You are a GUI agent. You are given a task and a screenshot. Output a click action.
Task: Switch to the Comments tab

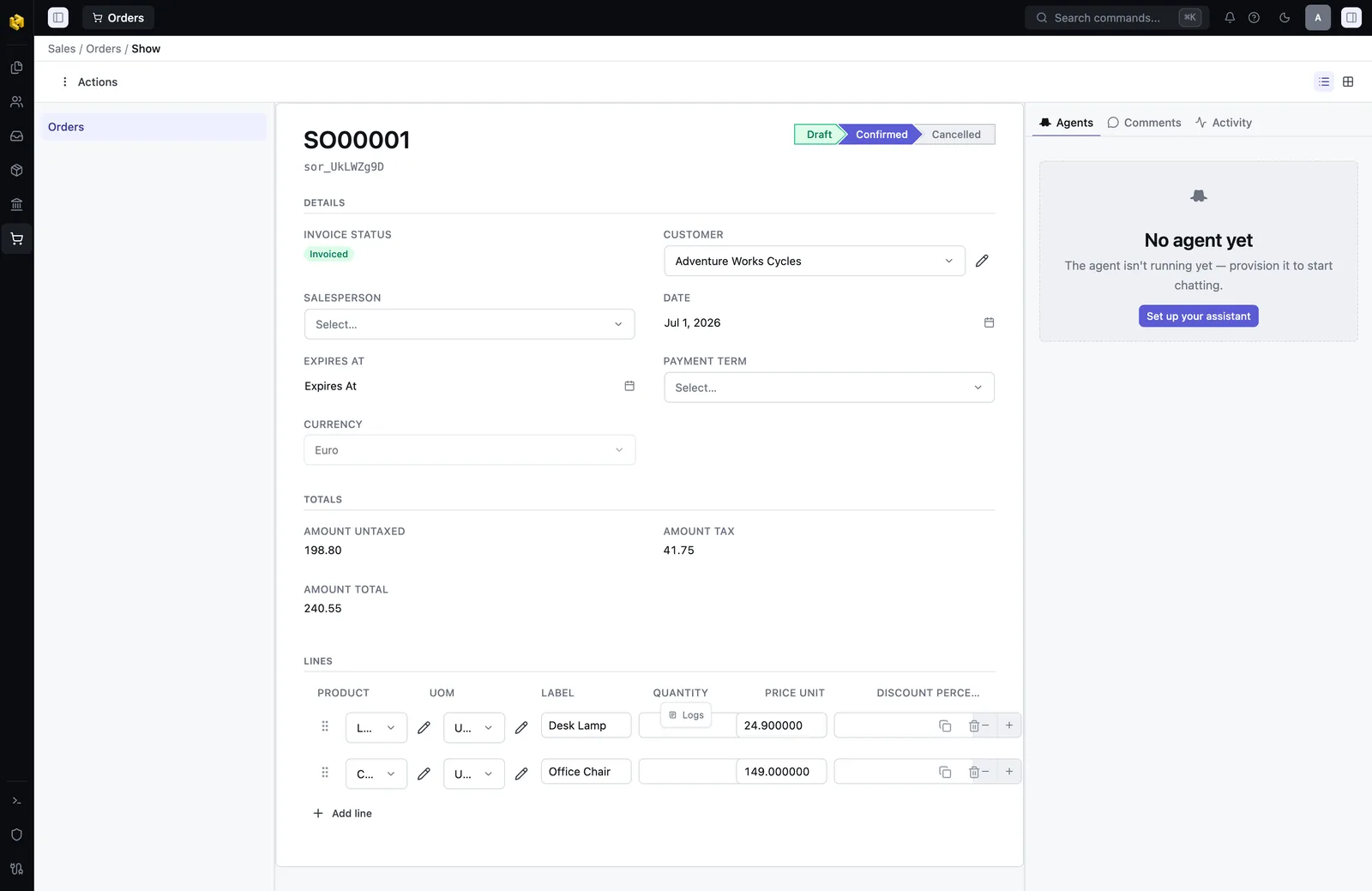(x=1144, y=123)
